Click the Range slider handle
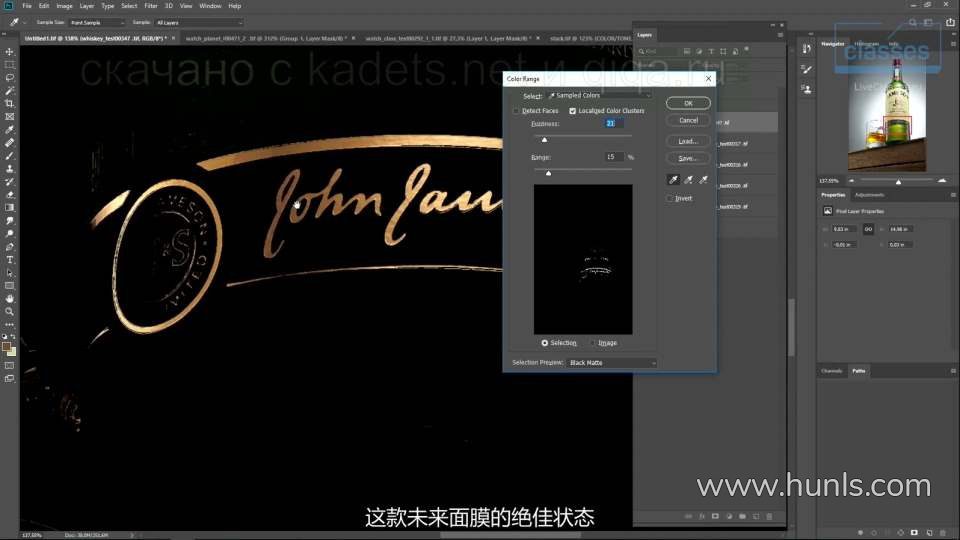The height and width of the screenshot is (540, 960). tap(549, 174)
